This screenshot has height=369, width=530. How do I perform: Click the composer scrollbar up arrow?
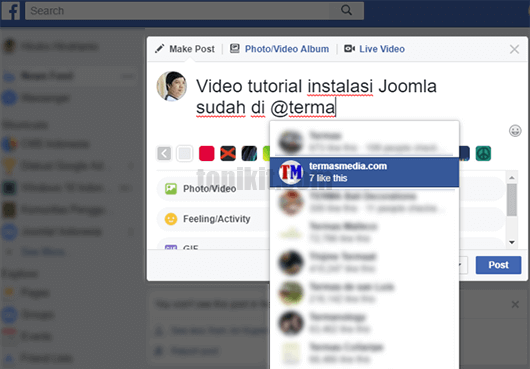tap(512, 177)
